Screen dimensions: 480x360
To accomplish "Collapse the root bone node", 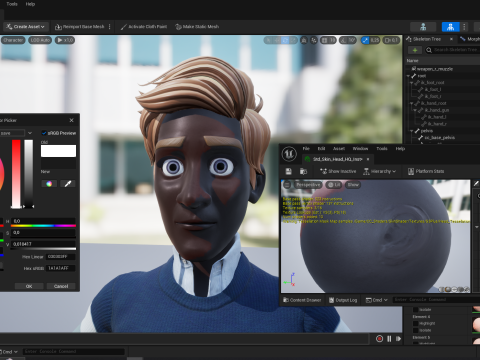I will pos(408,76).
